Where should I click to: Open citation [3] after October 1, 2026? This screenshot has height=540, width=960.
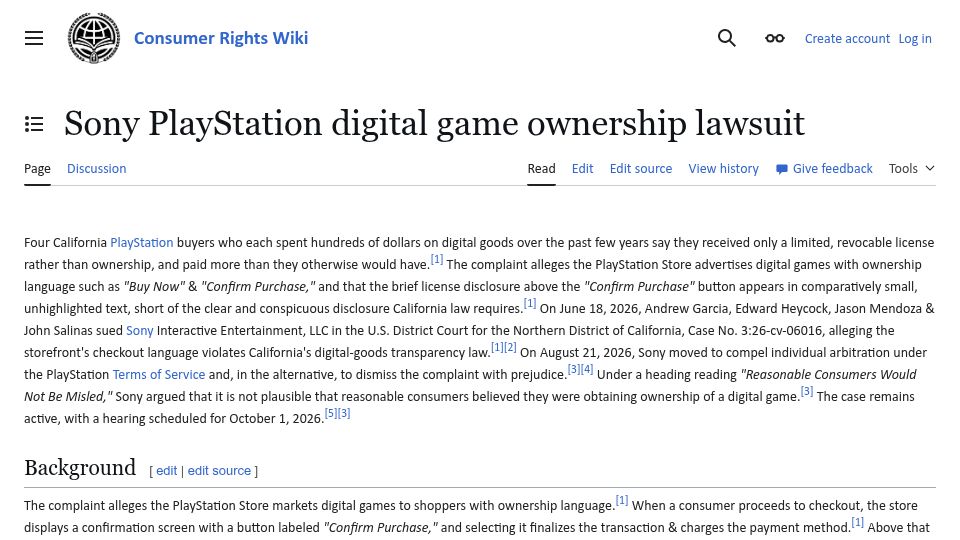click(344, 413)
